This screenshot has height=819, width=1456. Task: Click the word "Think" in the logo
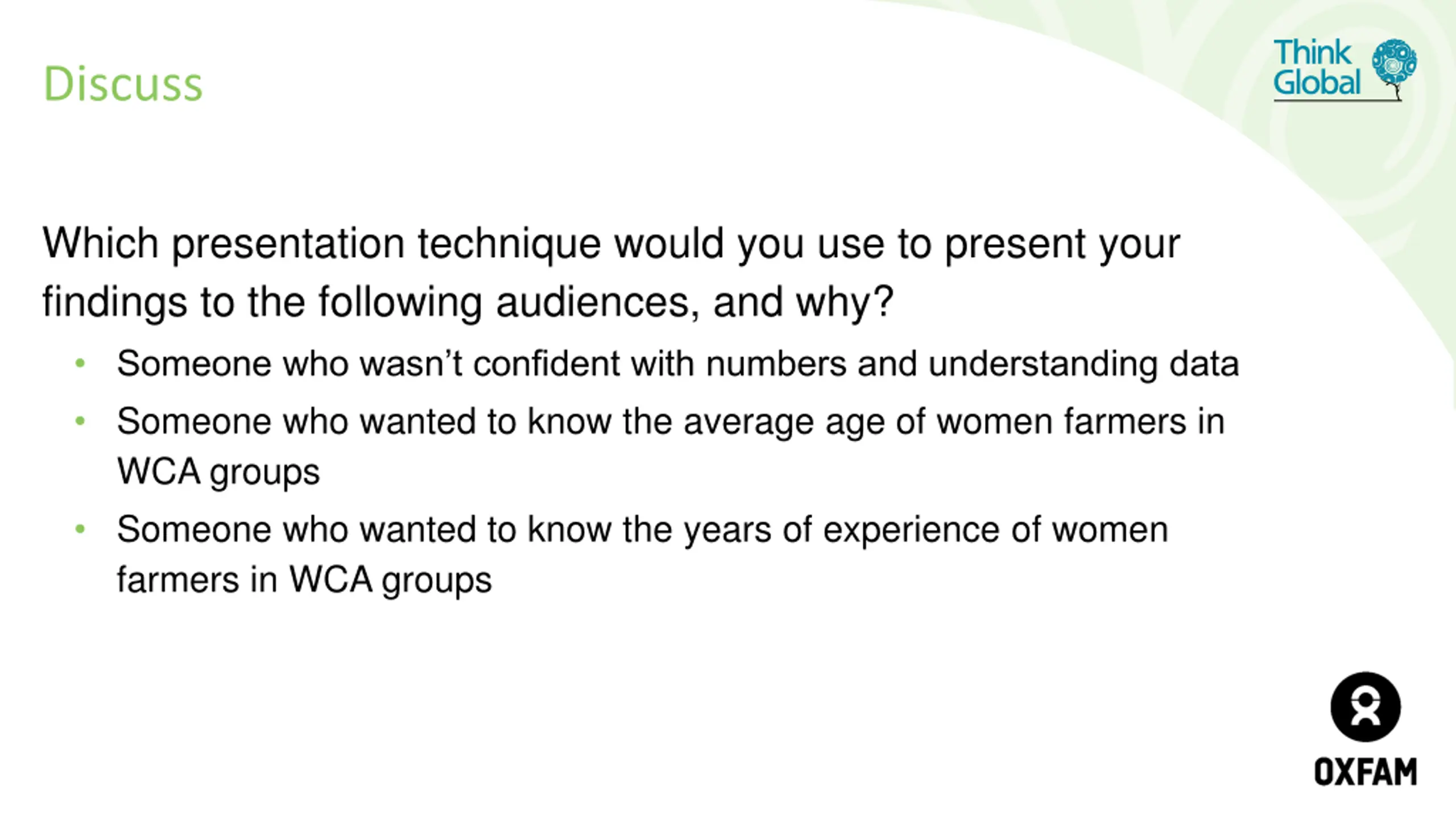click(1312, 52)
